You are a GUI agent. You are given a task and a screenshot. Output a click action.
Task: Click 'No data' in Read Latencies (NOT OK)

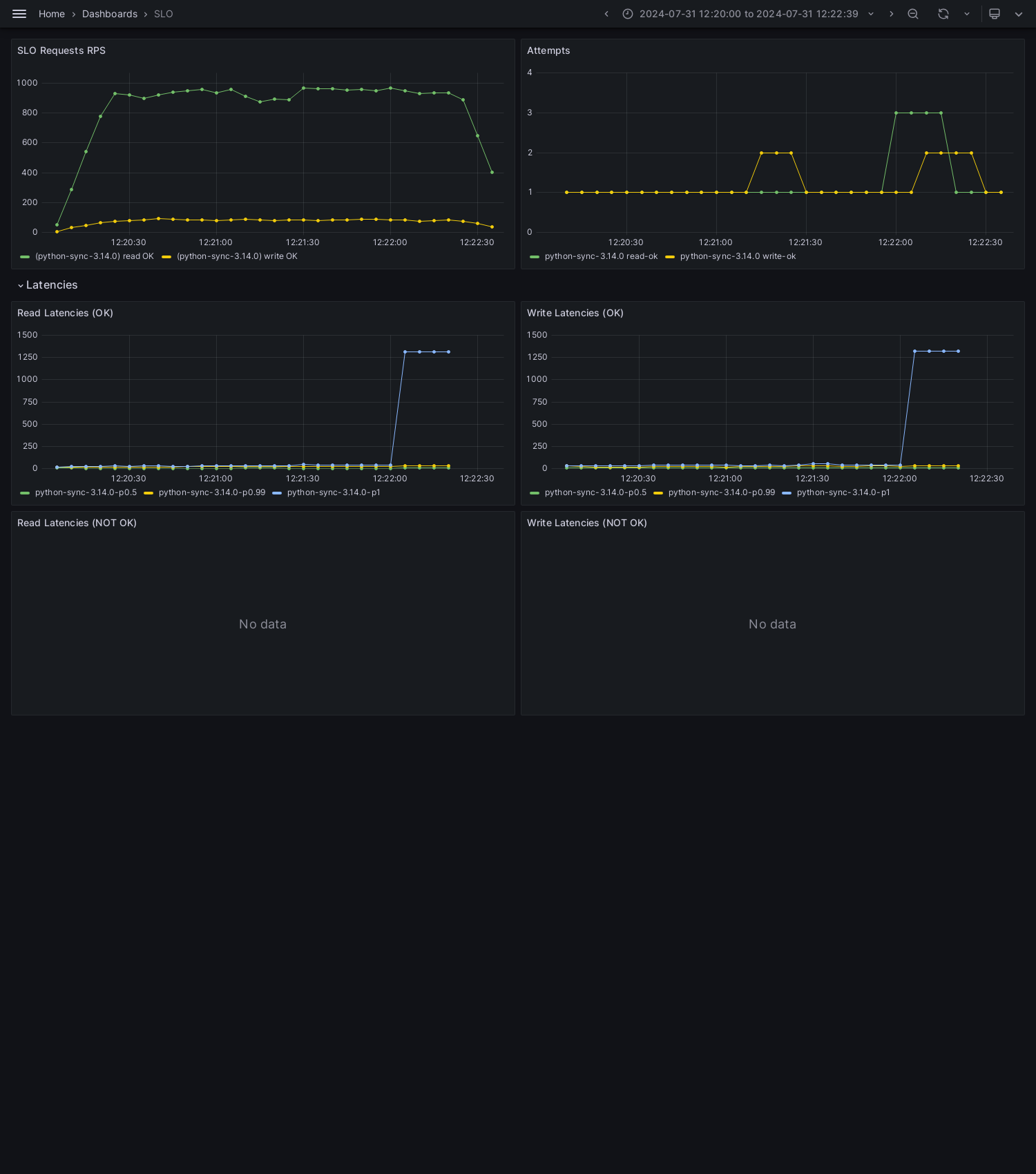(x=262, y=624)
